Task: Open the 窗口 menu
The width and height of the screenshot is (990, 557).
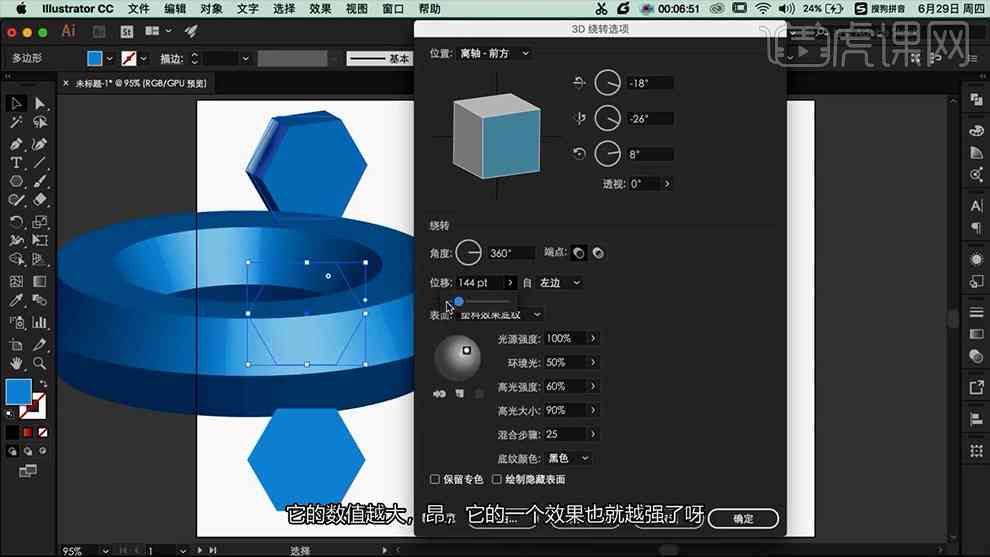Action: pyautogui.click(x=393, y=9)
